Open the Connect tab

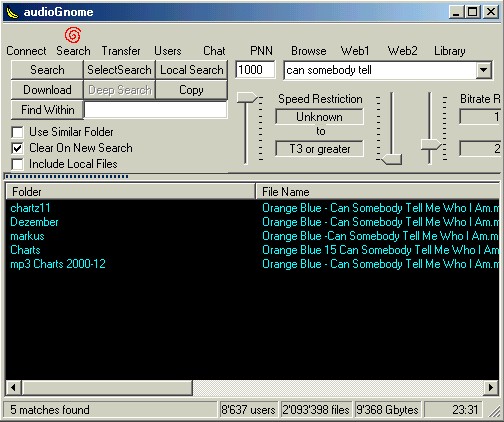click(26, 51)
